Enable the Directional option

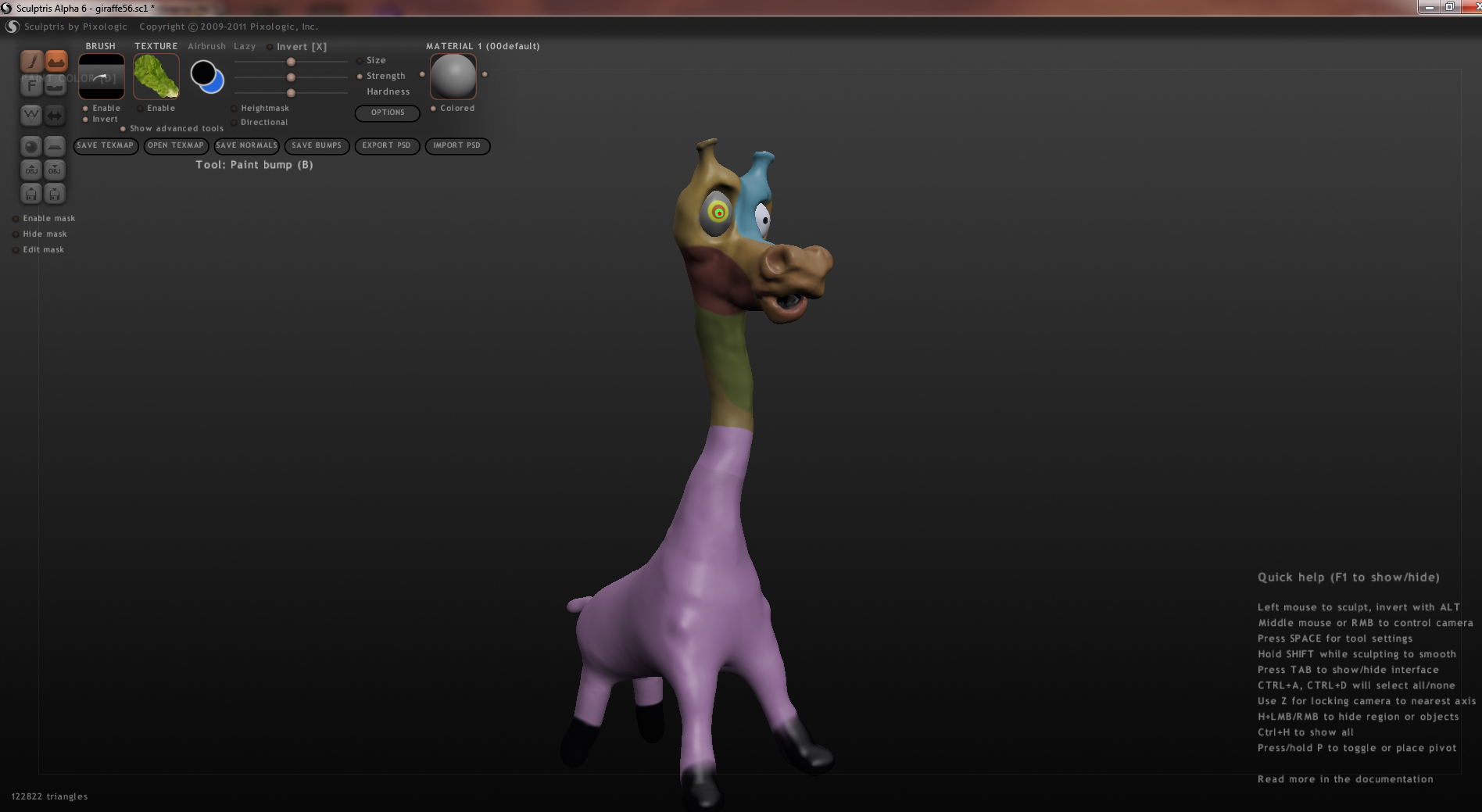click(259, 123)
